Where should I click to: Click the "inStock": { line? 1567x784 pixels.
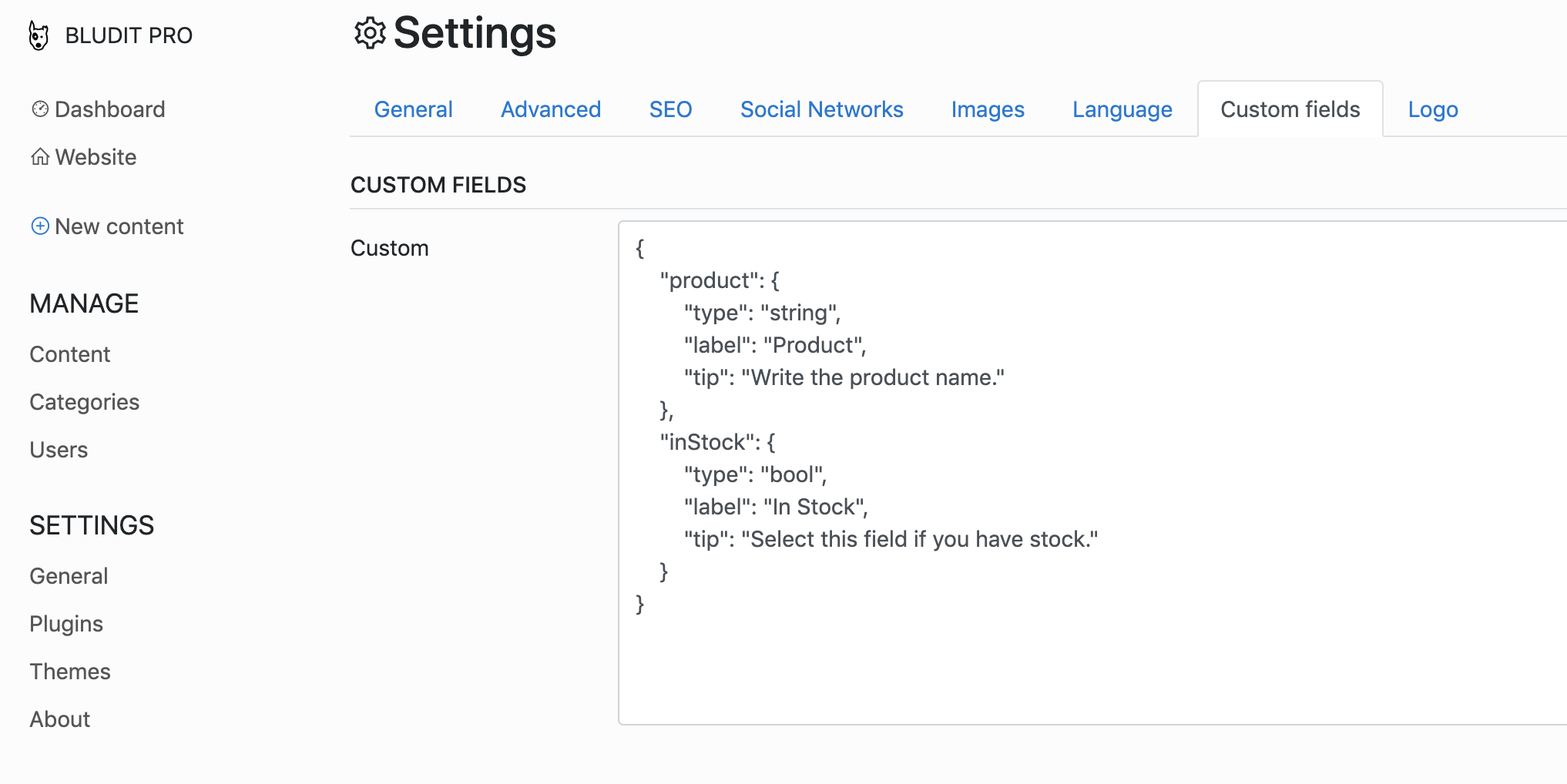click(x=717, y=442)
